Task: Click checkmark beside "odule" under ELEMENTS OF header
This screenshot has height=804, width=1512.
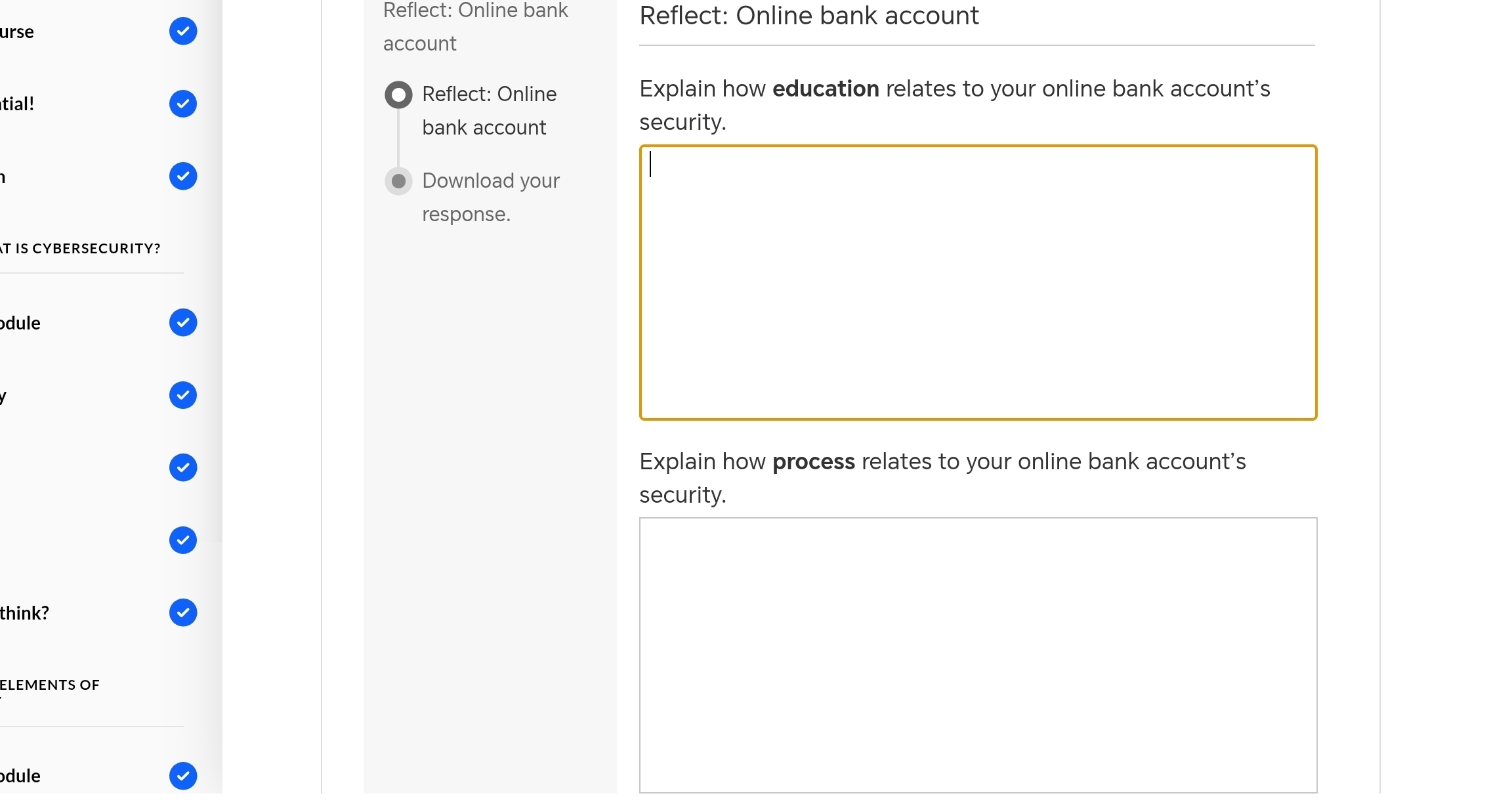Action: (x=183, y=776)
